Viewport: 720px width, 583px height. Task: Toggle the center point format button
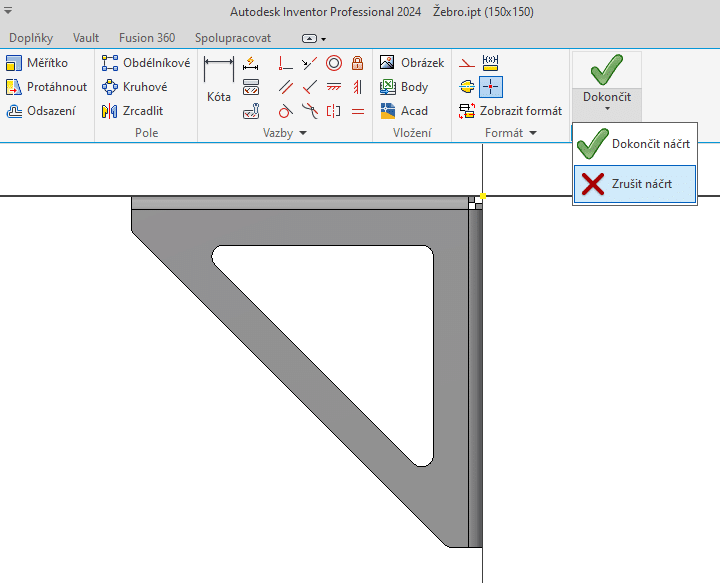point(490,87)
